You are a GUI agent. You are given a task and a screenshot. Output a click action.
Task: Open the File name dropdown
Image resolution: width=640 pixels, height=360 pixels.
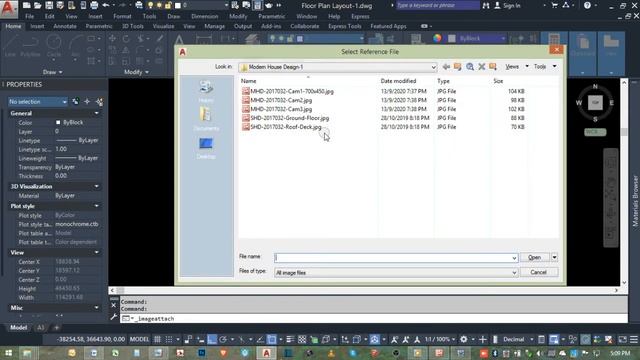pos(514,258)
